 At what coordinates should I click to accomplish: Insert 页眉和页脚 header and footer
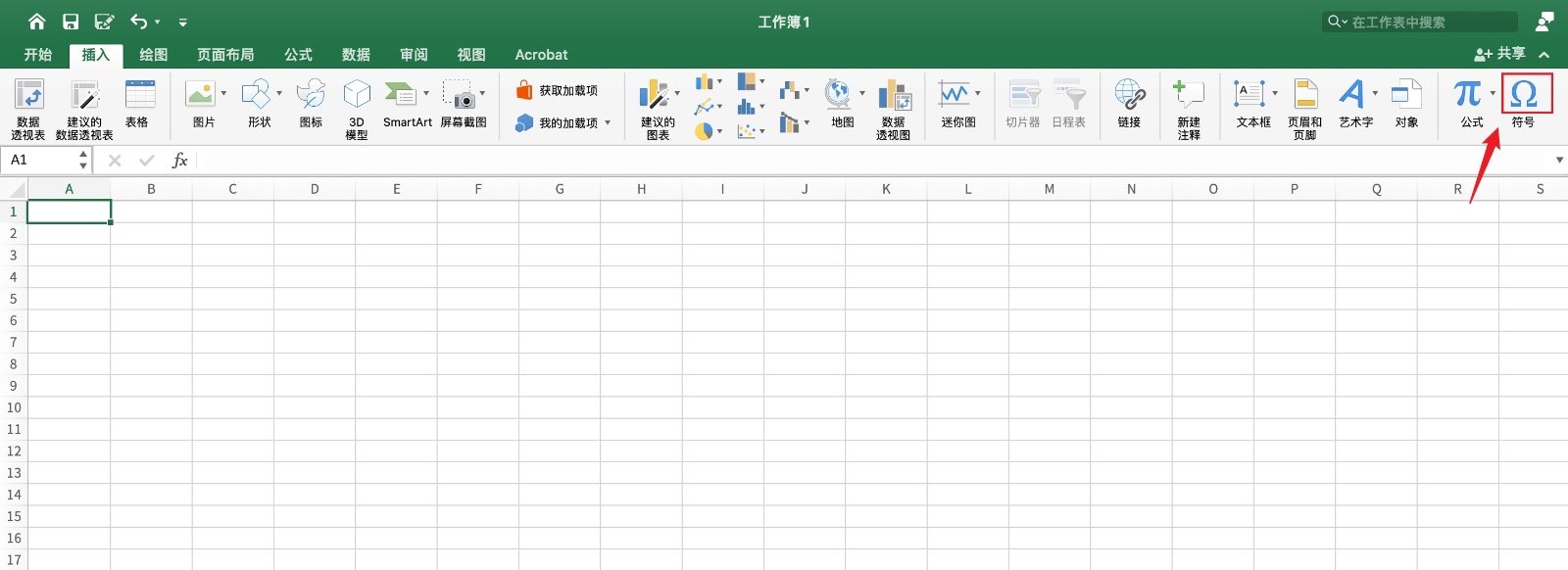pos(1304,108)
